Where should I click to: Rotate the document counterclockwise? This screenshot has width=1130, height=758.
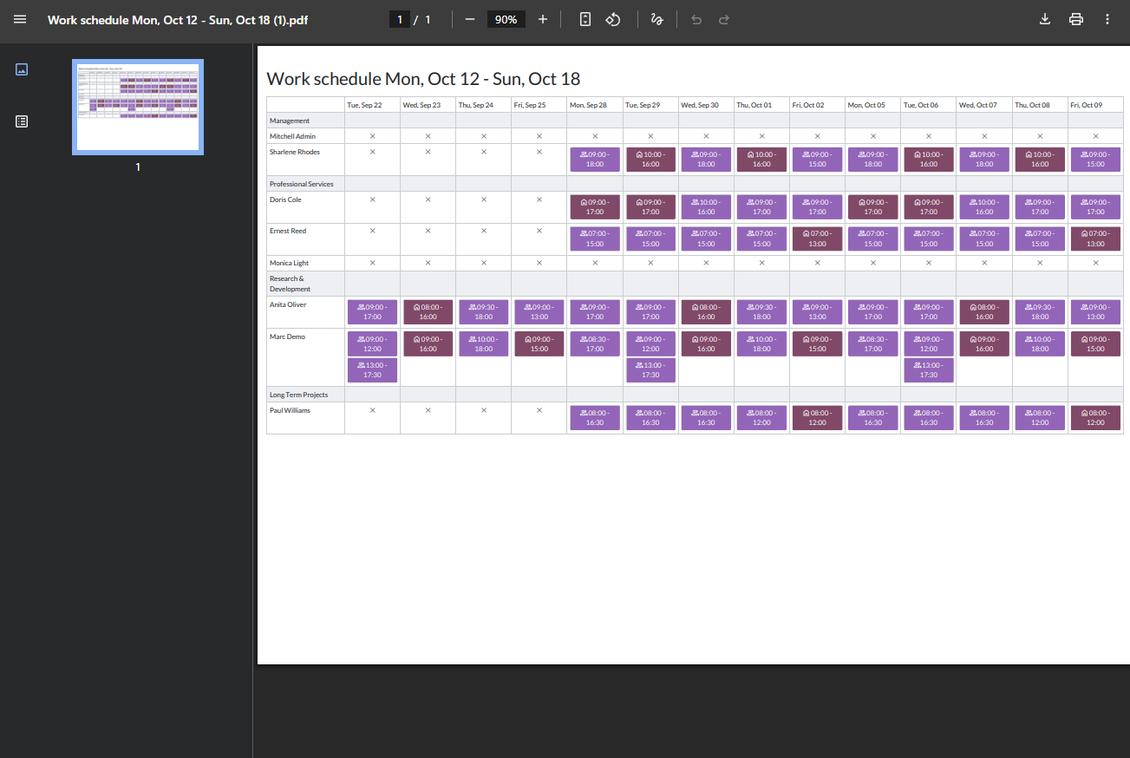coord(613,19)
